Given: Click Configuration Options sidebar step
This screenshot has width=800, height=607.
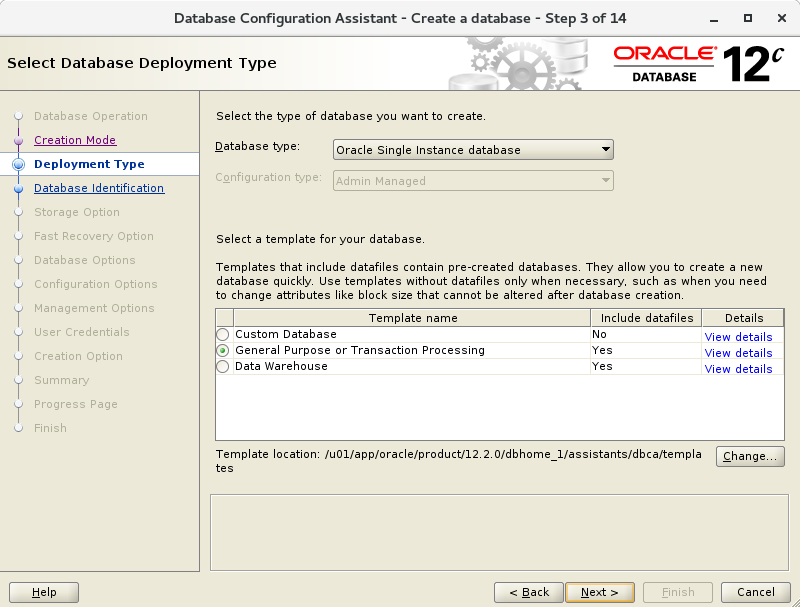Looking at the screenshot, I should coord(96,284).
